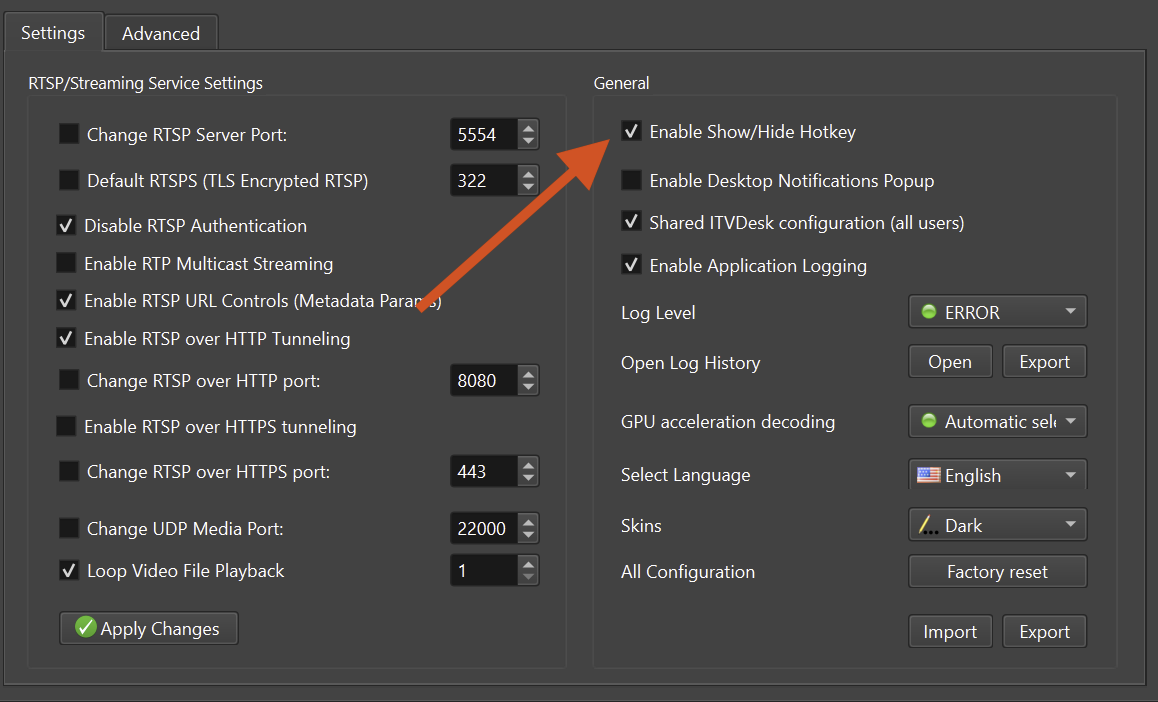
Task: Uncheck Enable Show/Hide Hotkey
Action: tap(631, 131)
